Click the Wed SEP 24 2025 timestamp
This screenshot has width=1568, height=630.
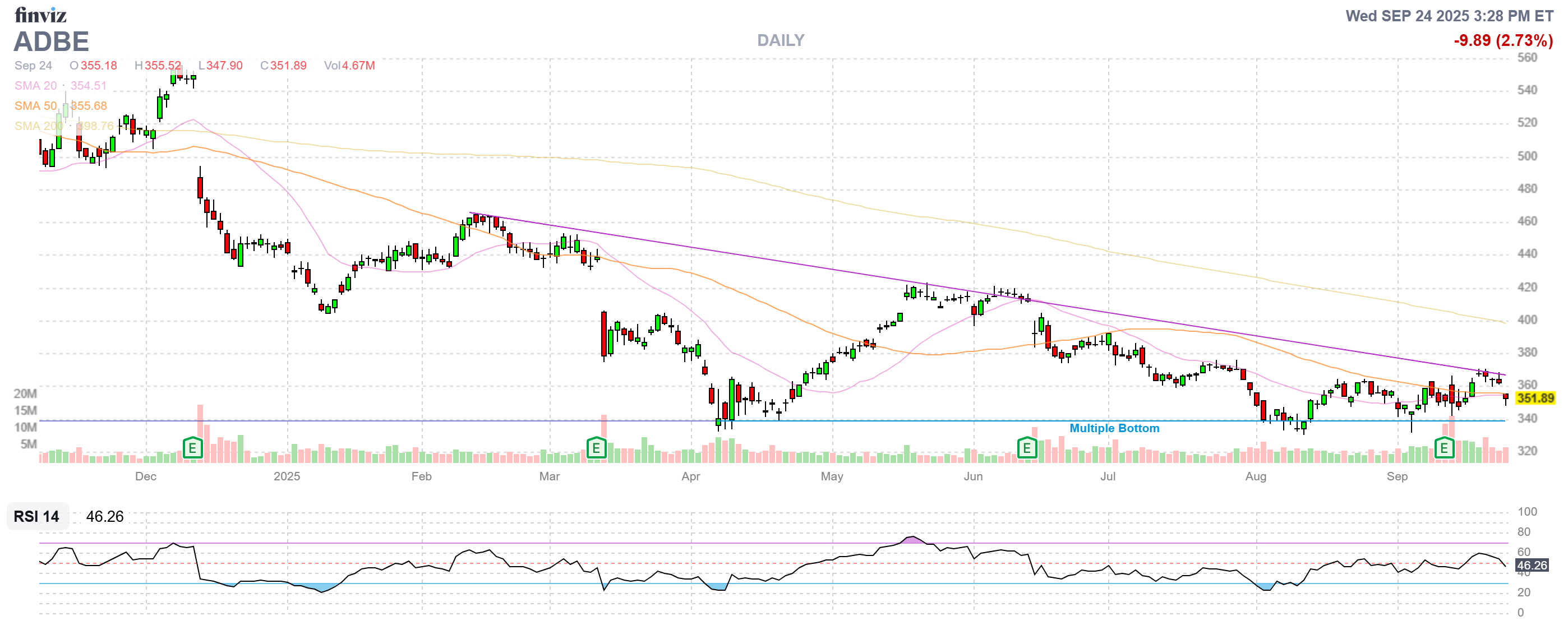coord(1449,16)
